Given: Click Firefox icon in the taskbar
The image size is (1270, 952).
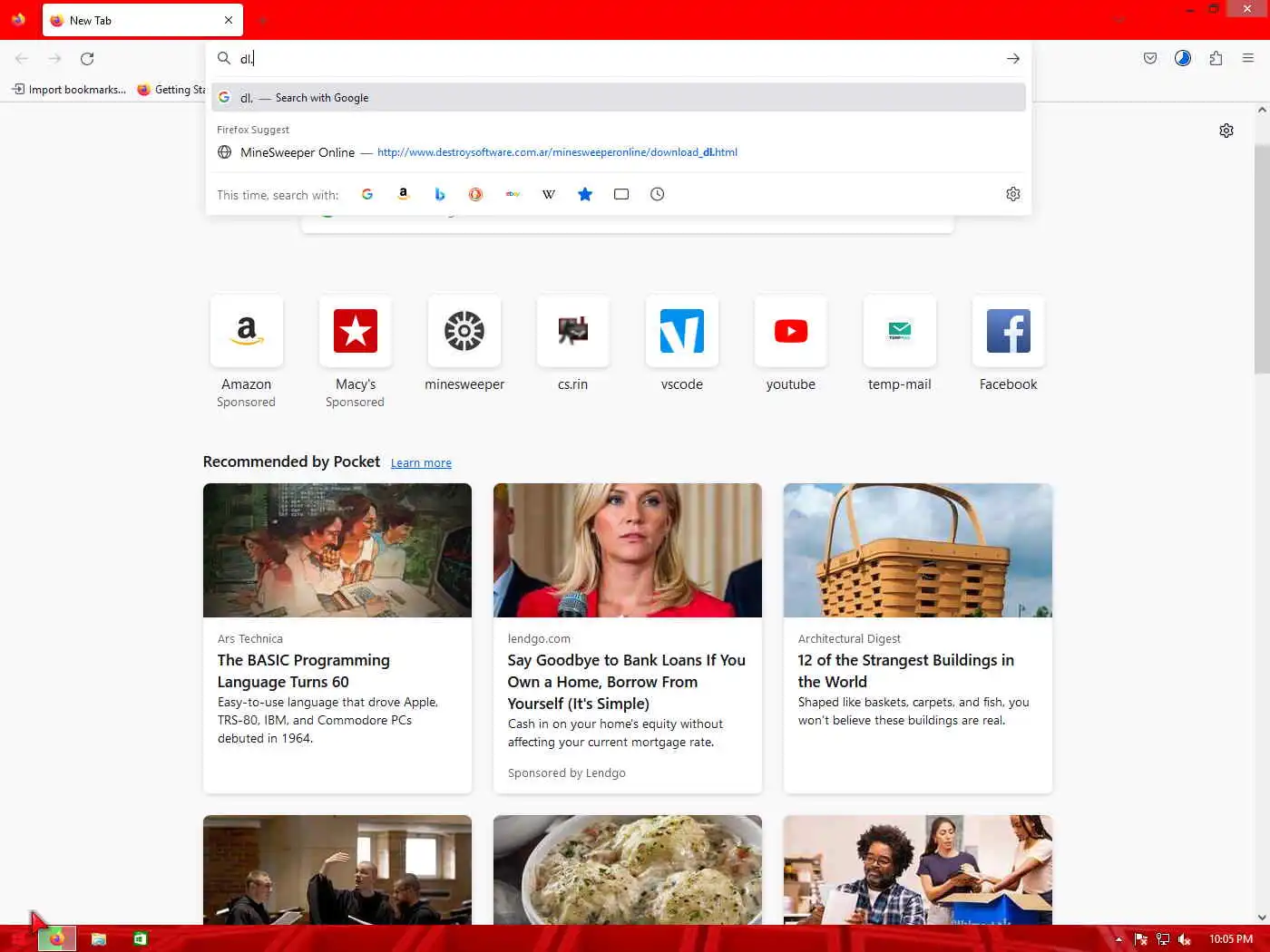Looking at the screenshot, I should [56, 938].
